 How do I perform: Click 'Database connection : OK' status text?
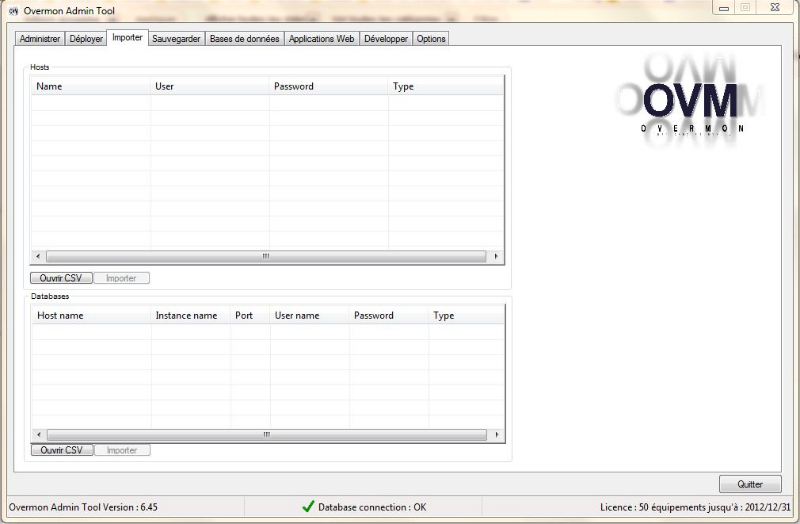(x=372, y=507)
